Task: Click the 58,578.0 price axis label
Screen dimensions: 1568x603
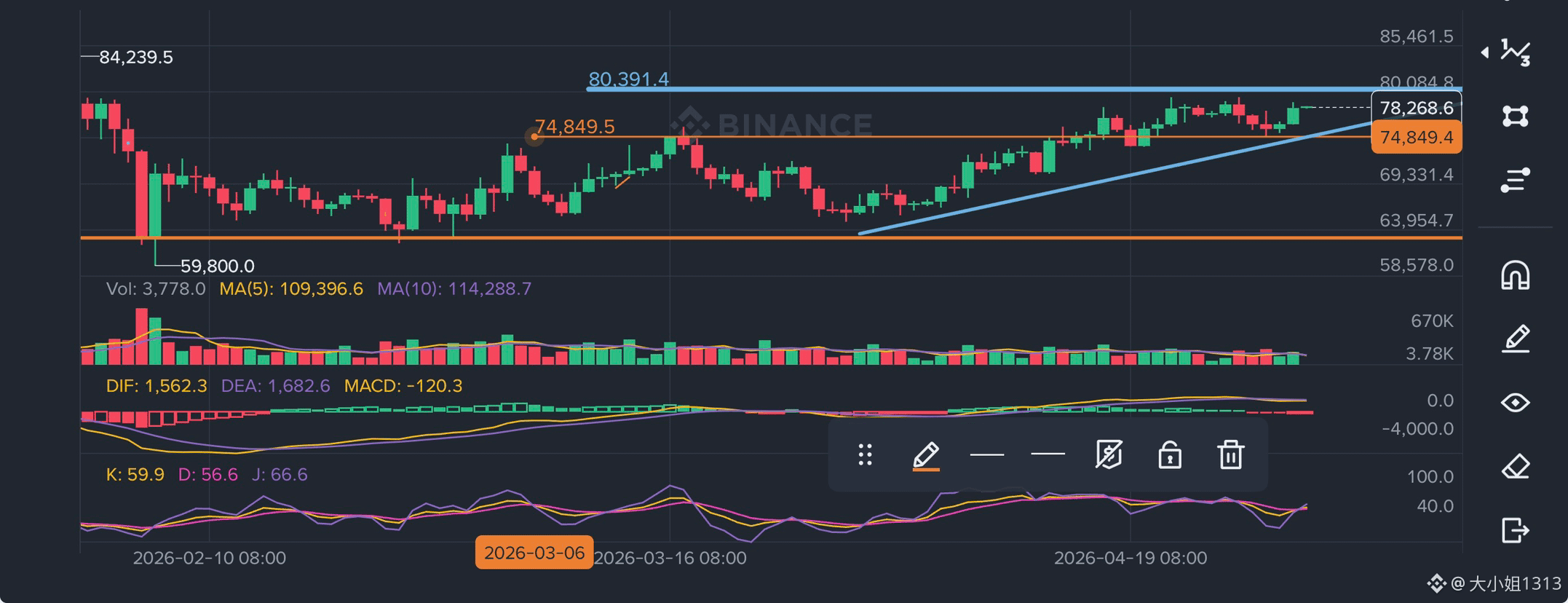Action: (1417, 265)
